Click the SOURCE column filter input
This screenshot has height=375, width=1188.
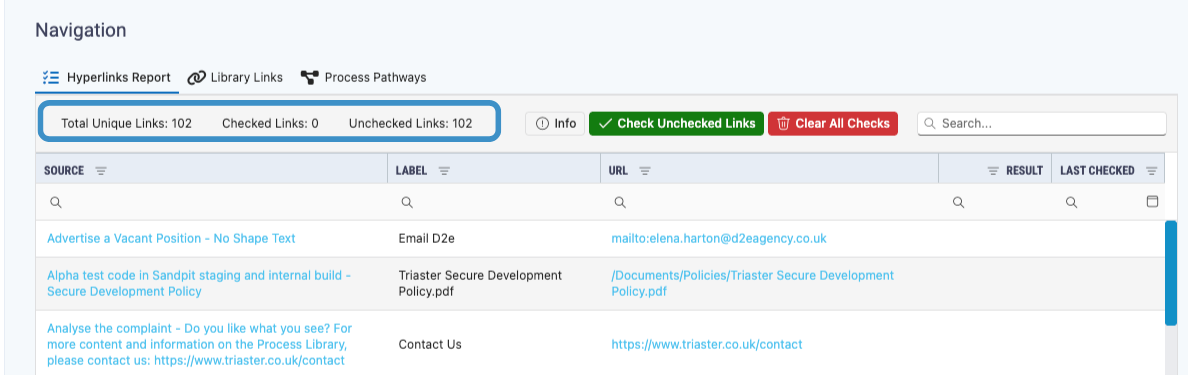coord(211,202)
